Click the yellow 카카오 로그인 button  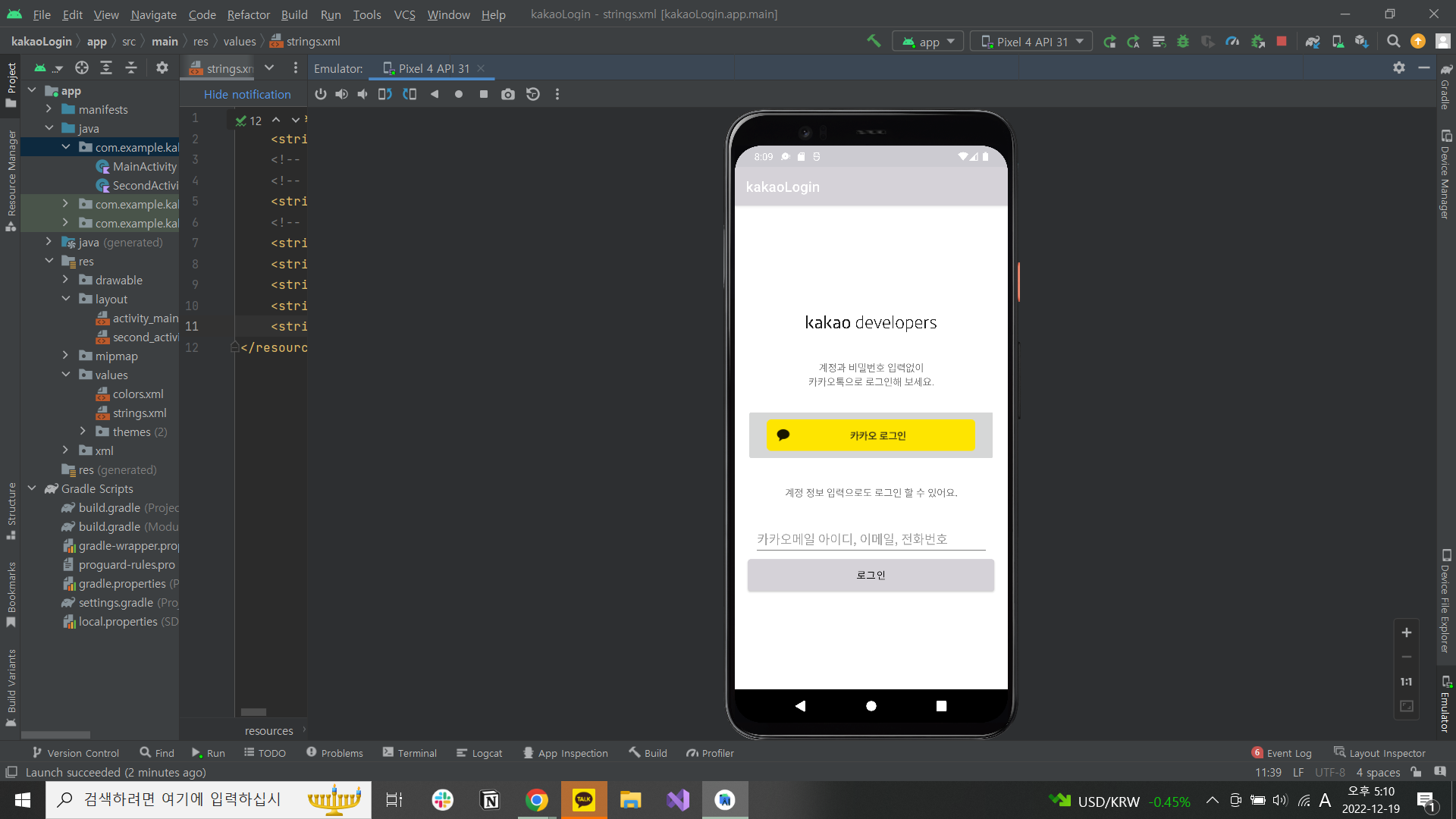(x=871, y=435)
